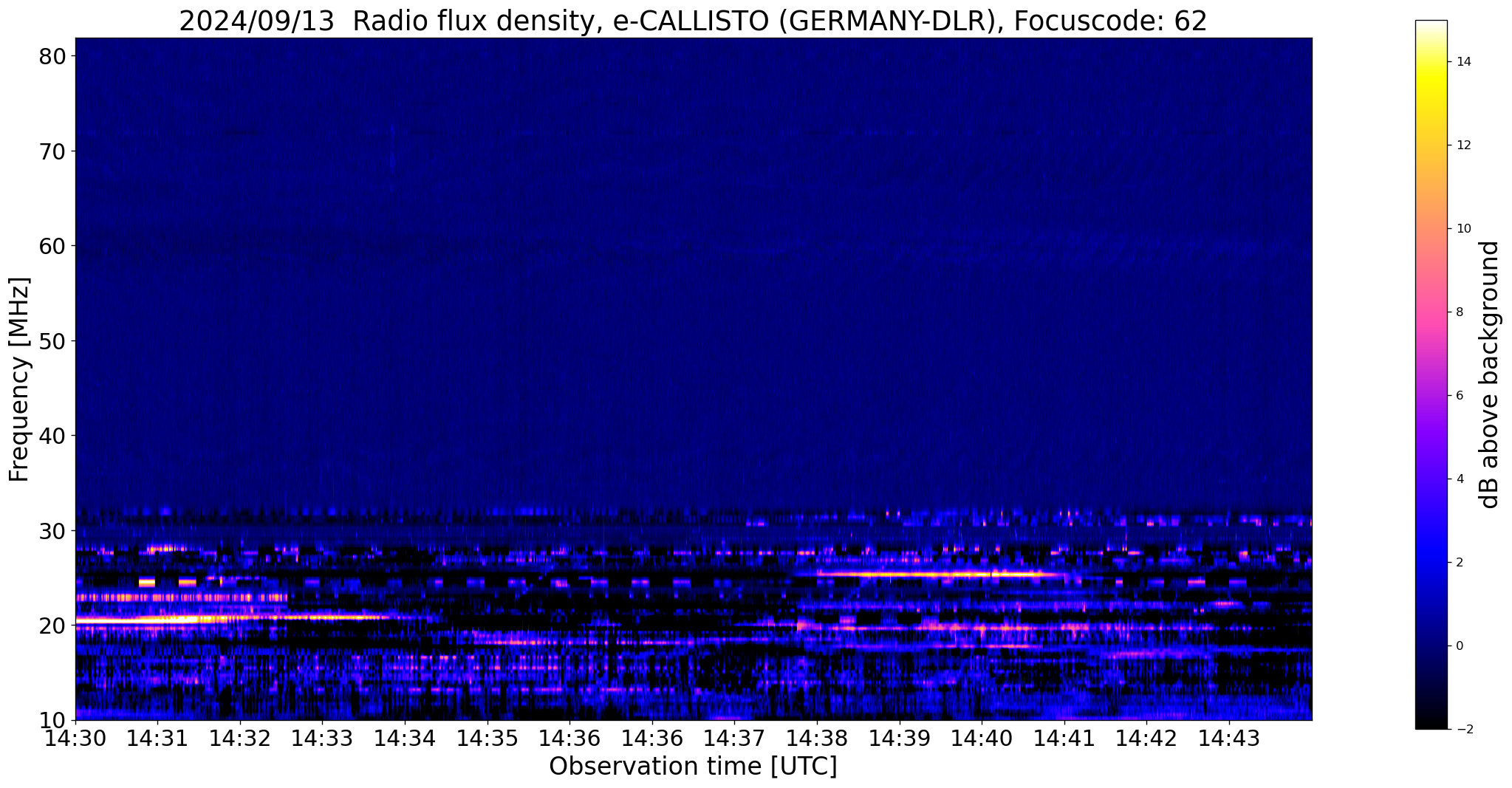The height and width of the screenshot is (788, 1512).
Task: Click the 30 MHz frequency tick label
Action: coord(54,531)
